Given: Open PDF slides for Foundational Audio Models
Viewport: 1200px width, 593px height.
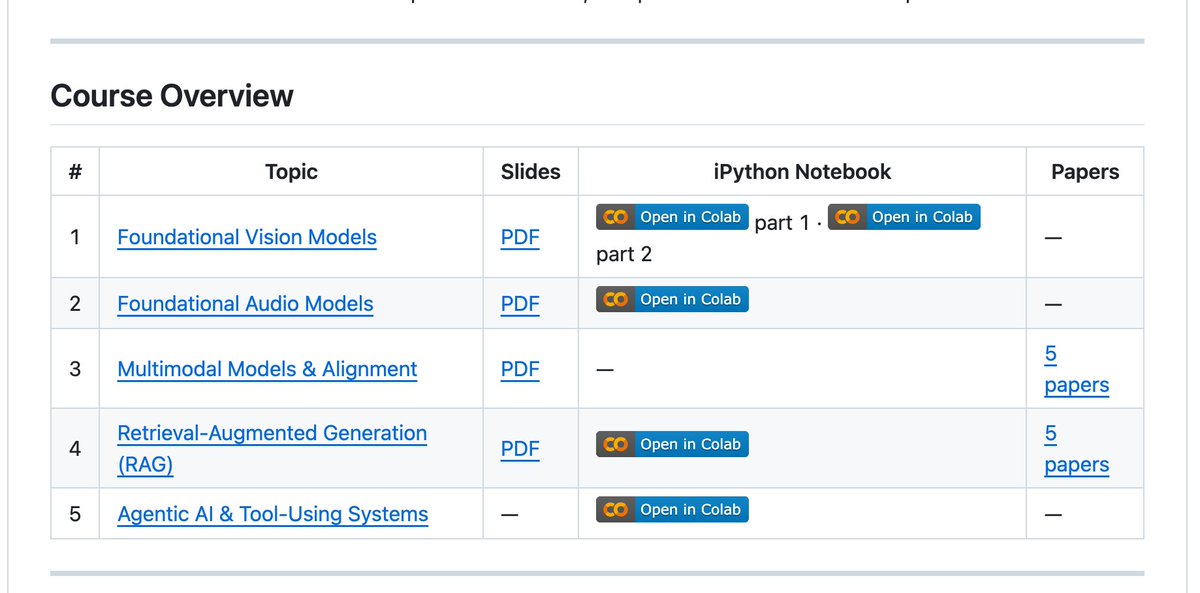Looking at the screenshot, I should click(x=520, y=304).
